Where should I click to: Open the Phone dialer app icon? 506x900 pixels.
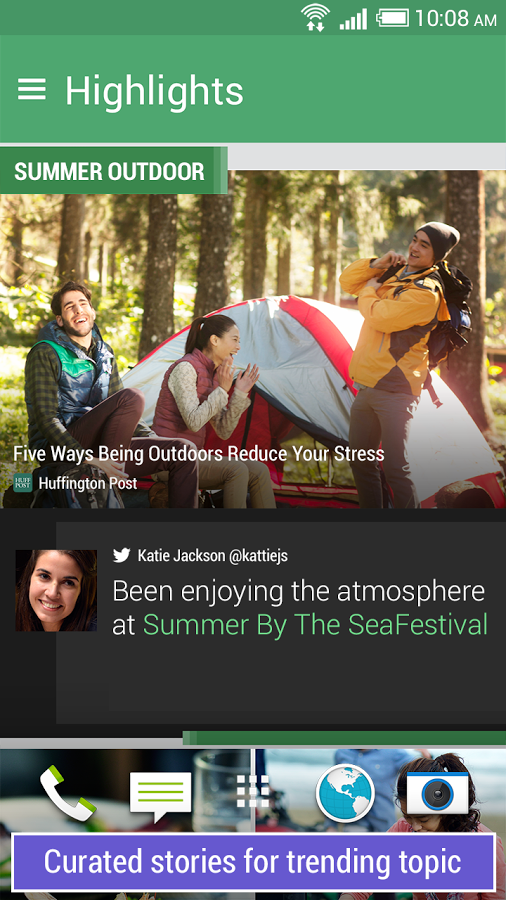pos(68,793)
